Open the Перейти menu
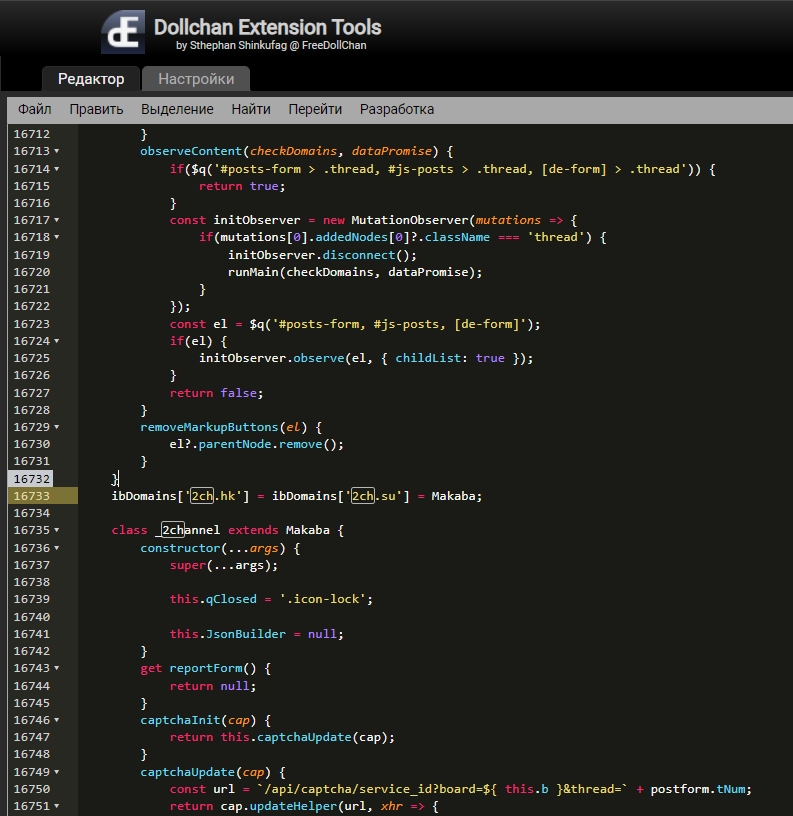The image size is (793, 816). [x=315, y=109]
